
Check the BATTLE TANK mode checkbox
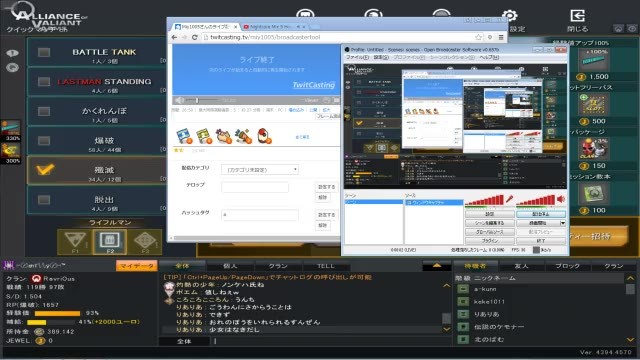(44, 52)
